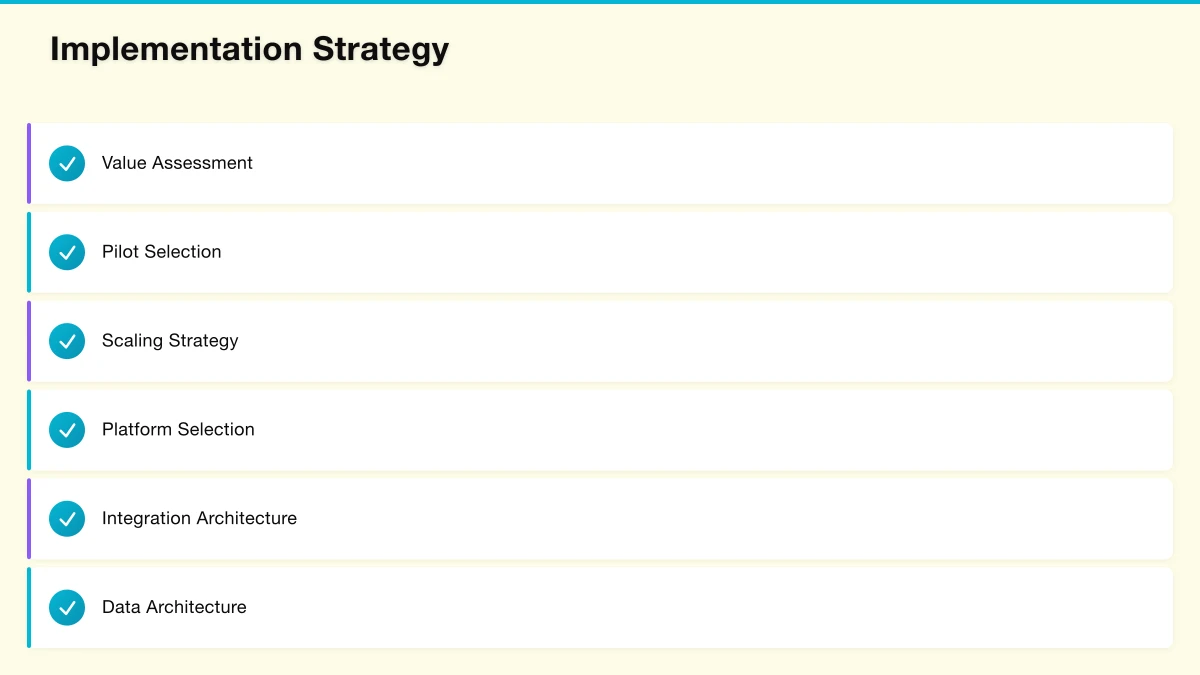1200x675 pixels.
Task: Select the Scaling Strategy text label
Action: pos(170,341)
